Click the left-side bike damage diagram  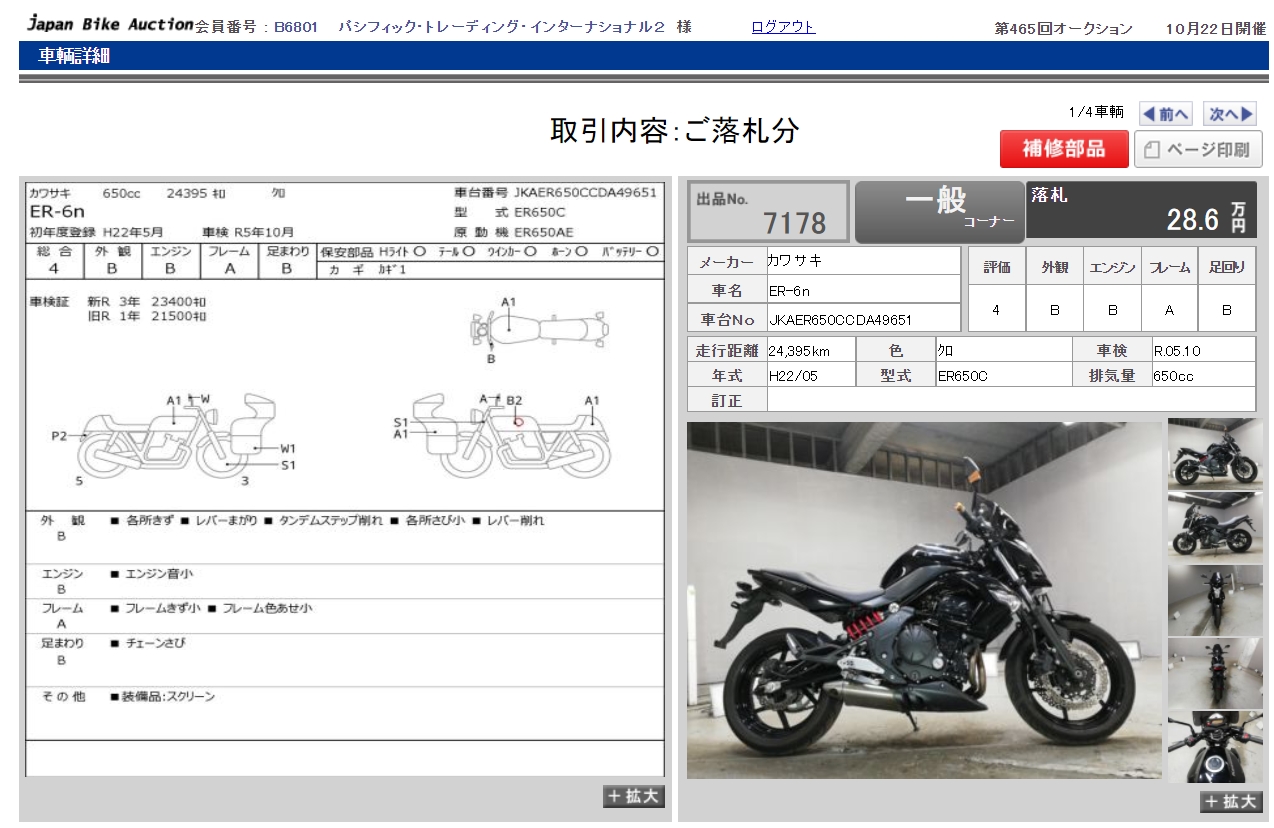tap(178, 437)
